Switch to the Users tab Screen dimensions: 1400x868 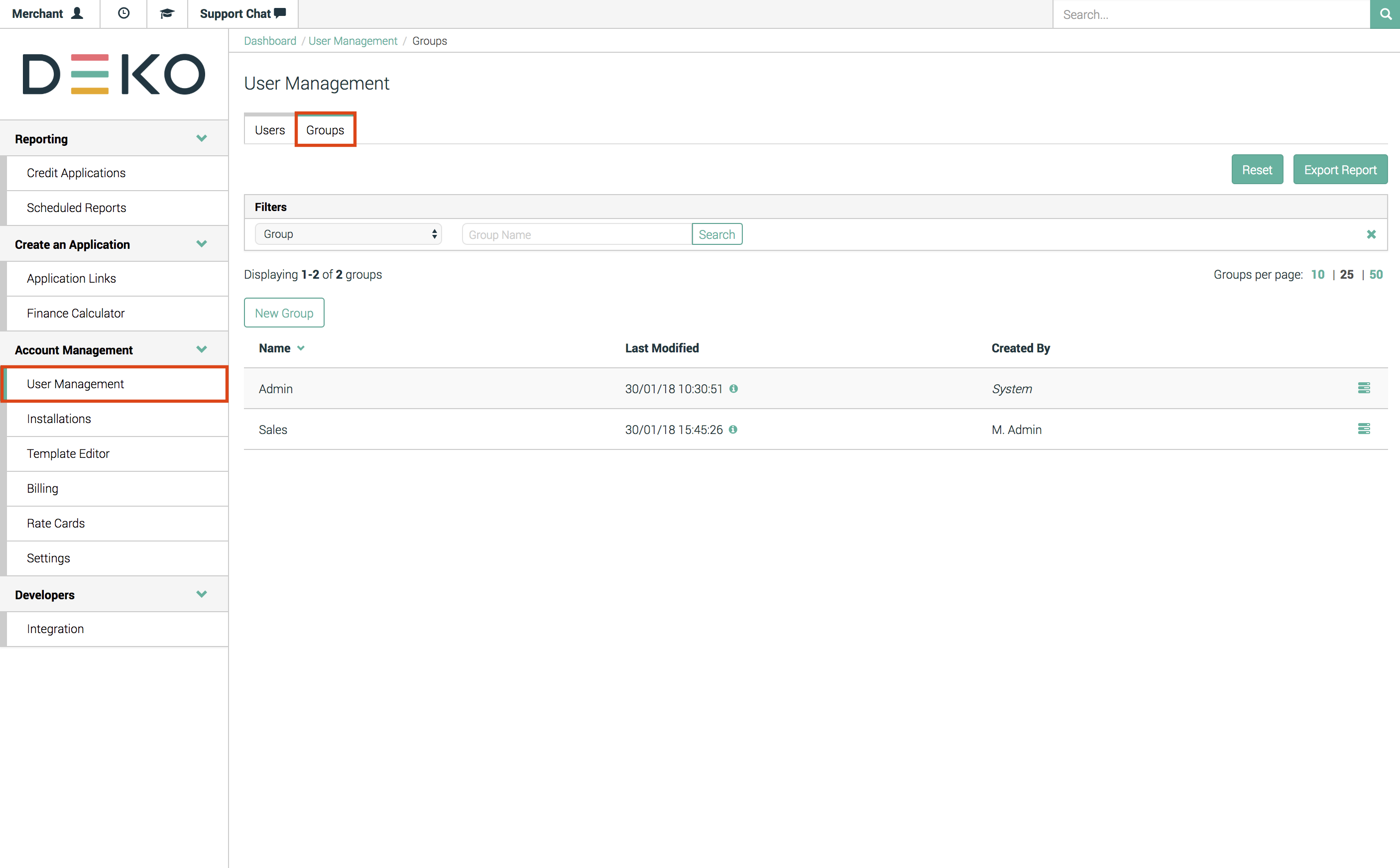(x=269, y=130)
